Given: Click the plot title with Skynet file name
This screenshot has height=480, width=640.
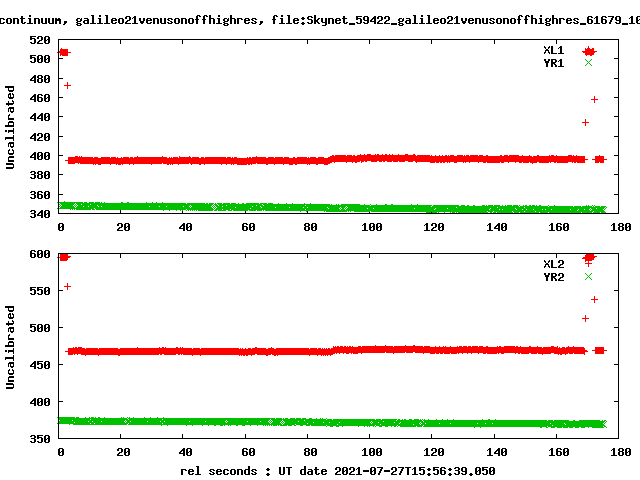Looking at the screenshot, I should (x=320, y=20).
